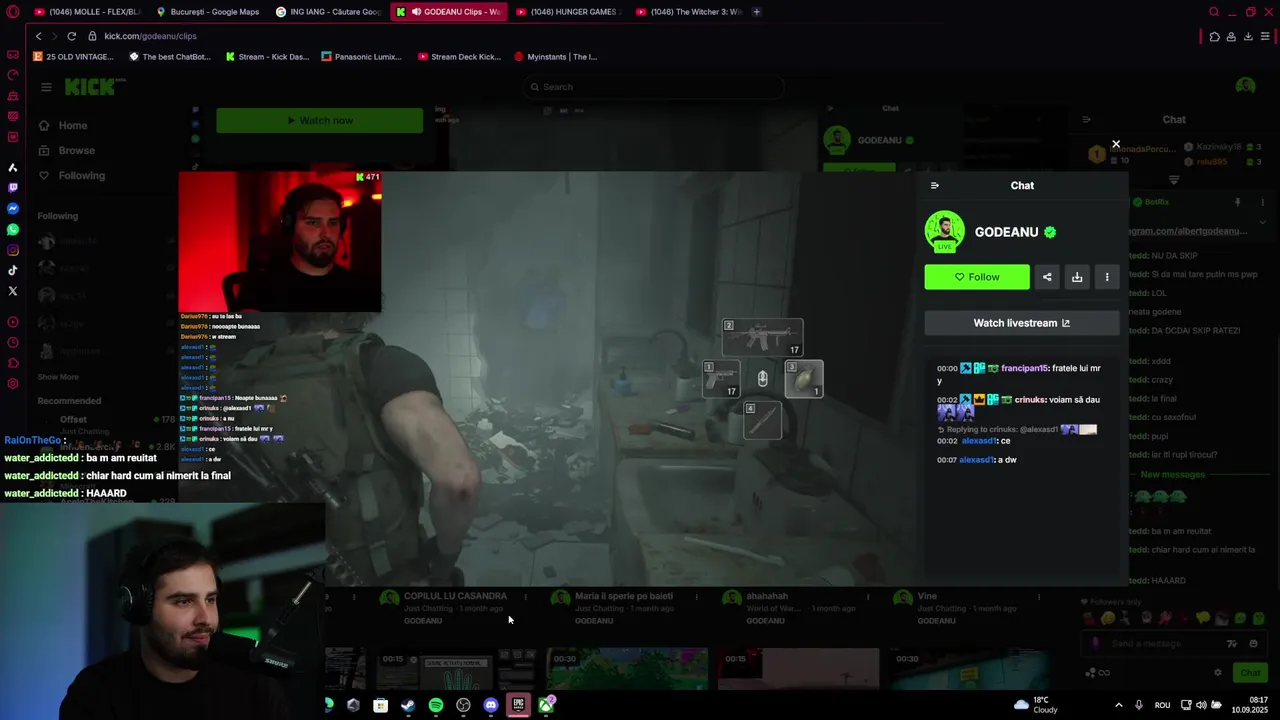Screen dimensions: 1280x720
Task: Open Messenger in Opera sidebar
Action: click(13, 208)
